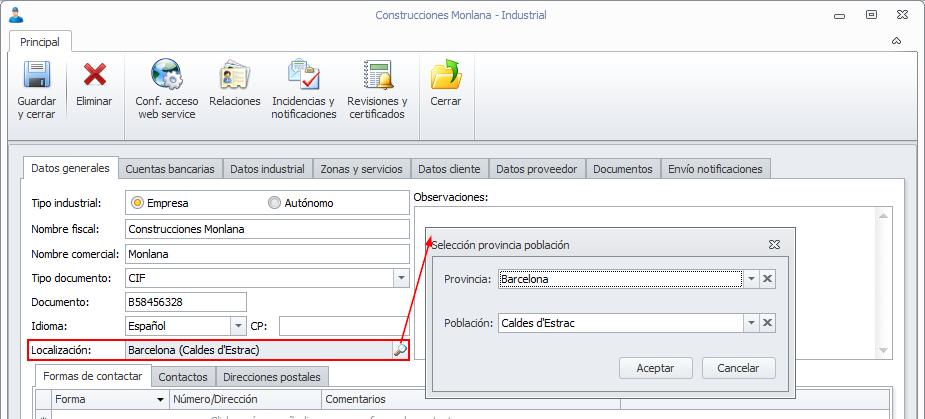The height and width of the screenshot is (419, 925).
Task: Select the Empresa radio button
Action: (x=138, y=203)
